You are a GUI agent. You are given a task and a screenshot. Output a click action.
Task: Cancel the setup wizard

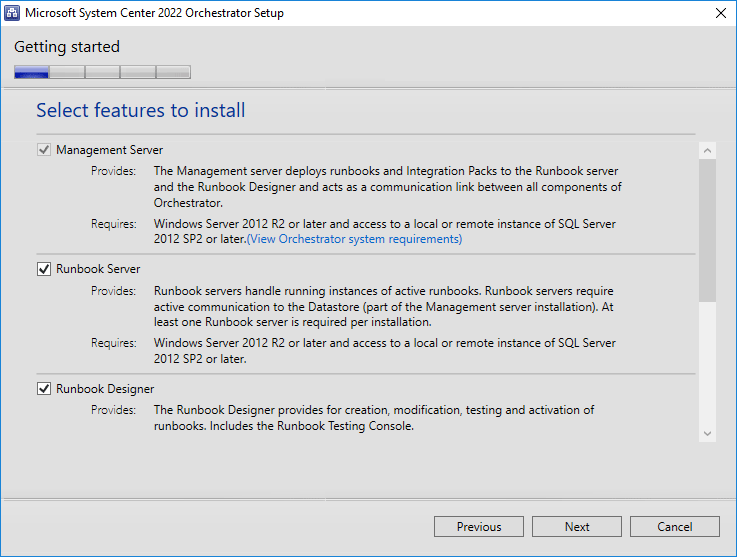tap(674, 526)
